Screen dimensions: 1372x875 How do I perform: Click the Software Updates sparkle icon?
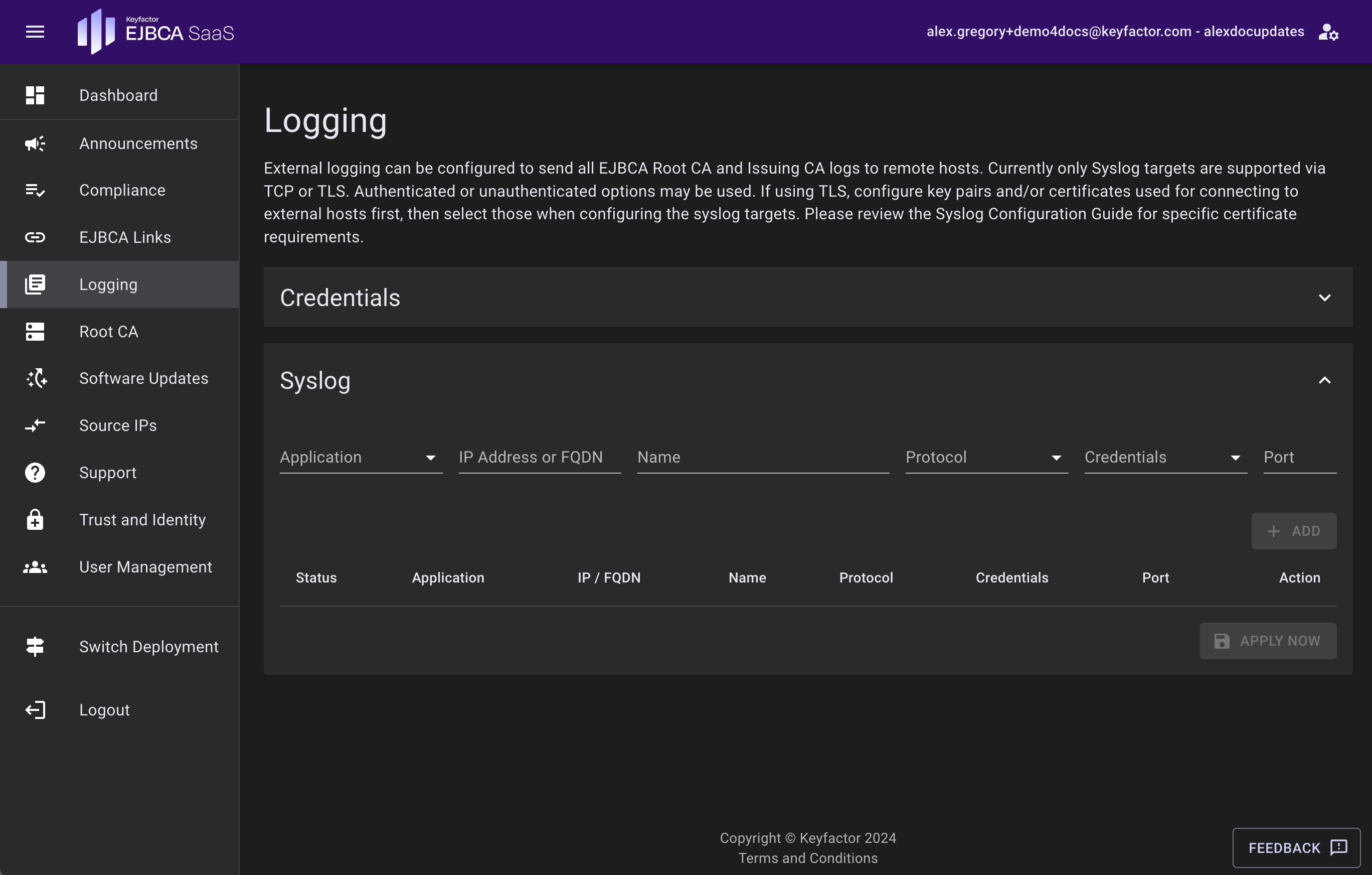pyautogui.click(x=37, y=378)
